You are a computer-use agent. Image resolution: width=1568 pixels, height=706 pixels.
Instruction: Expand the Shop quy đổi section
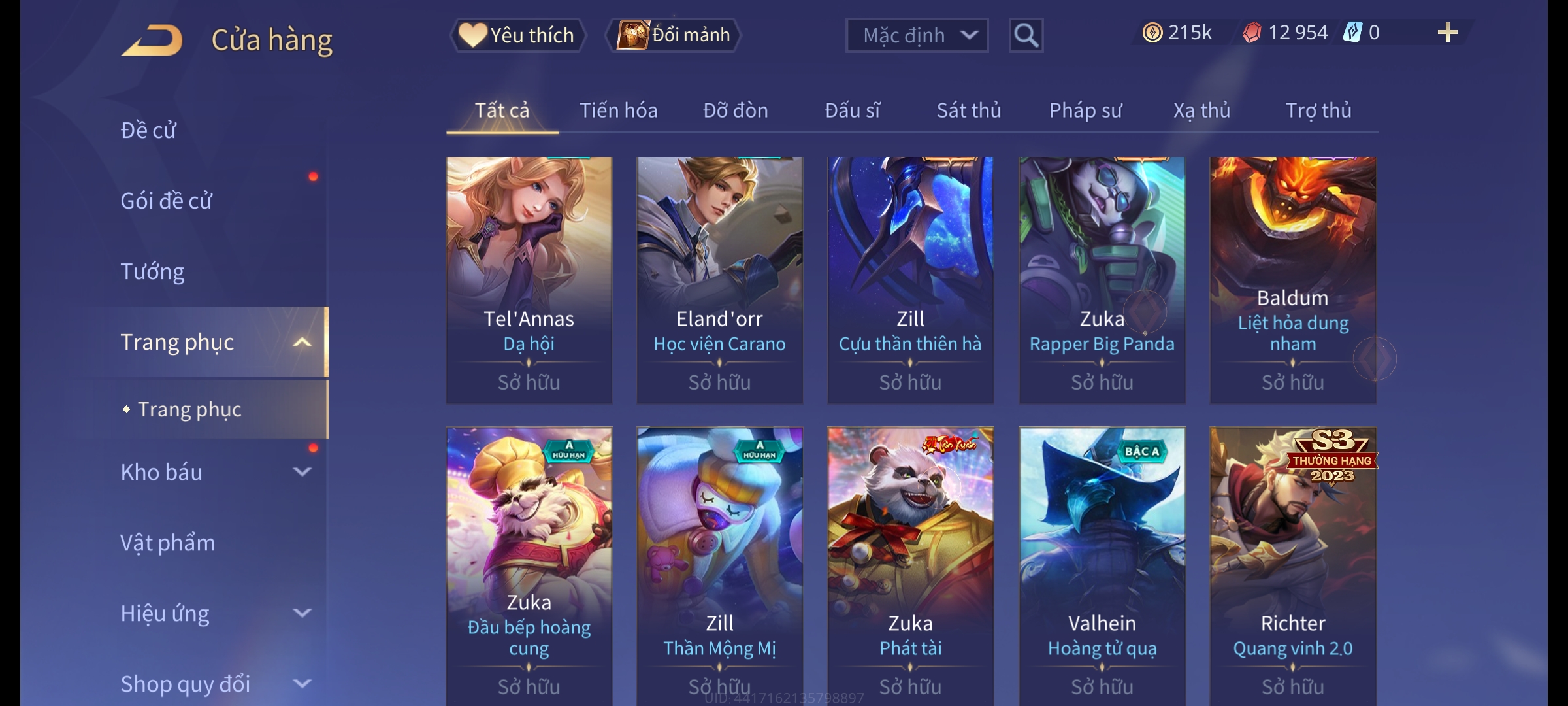(302, 684)
